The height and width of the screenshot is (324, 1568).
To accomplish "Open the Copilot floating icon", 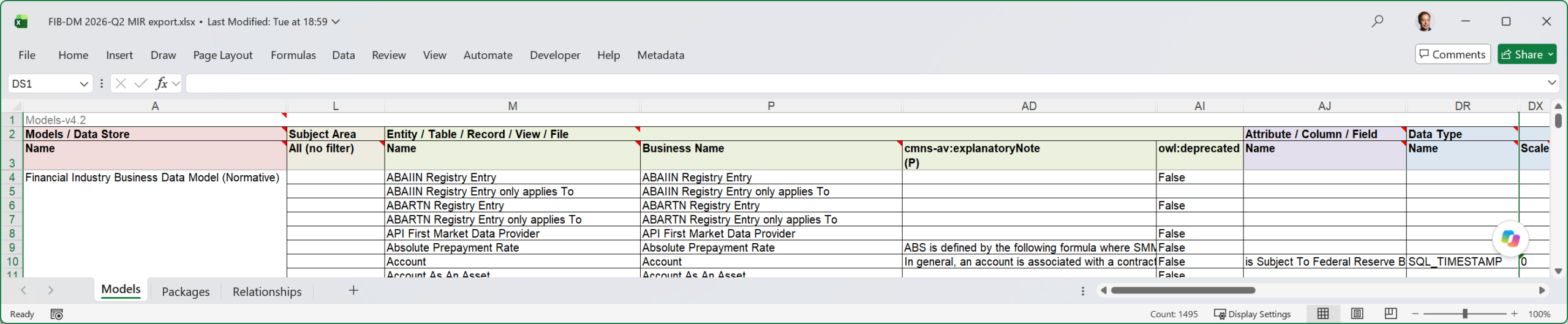I will [x=1510, y=238].
